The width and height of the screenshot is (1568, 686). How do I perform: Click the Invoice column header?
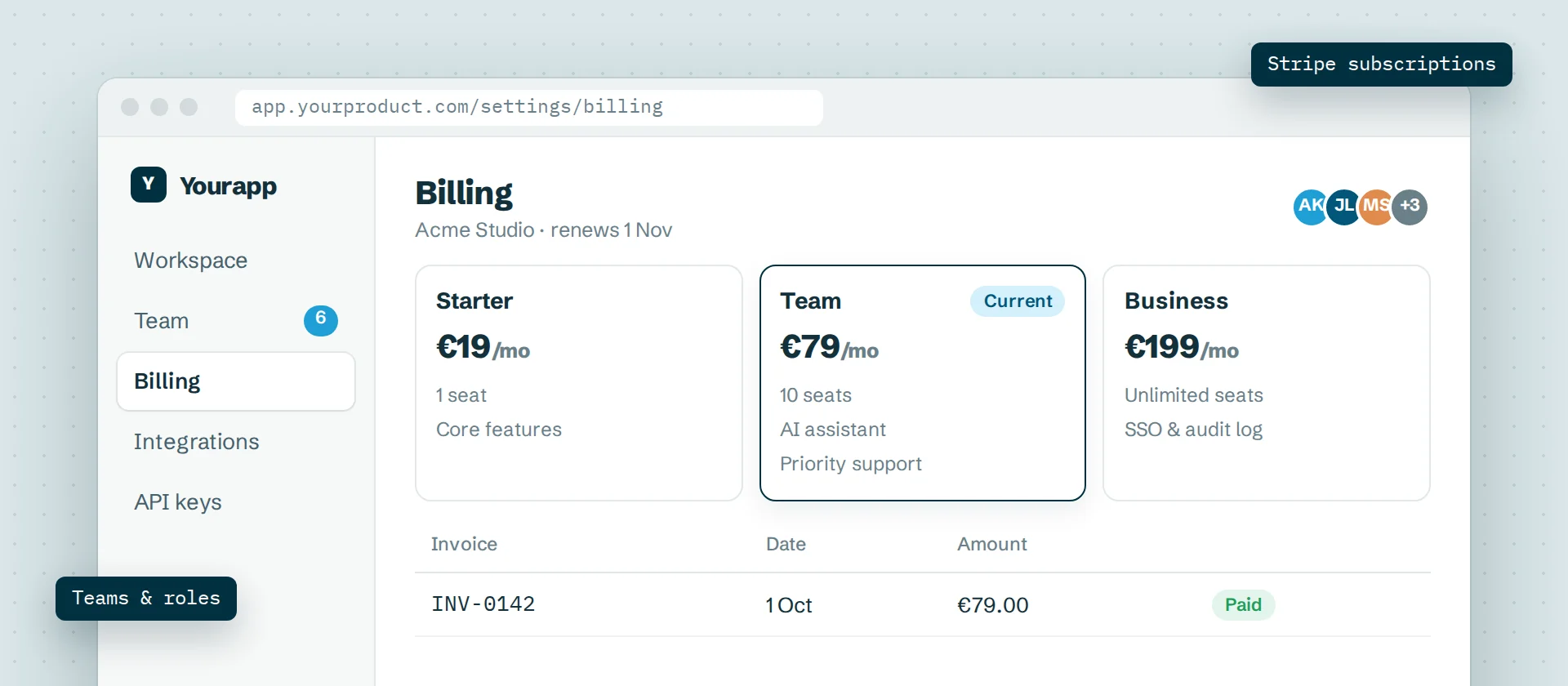[x=464, y=544]
